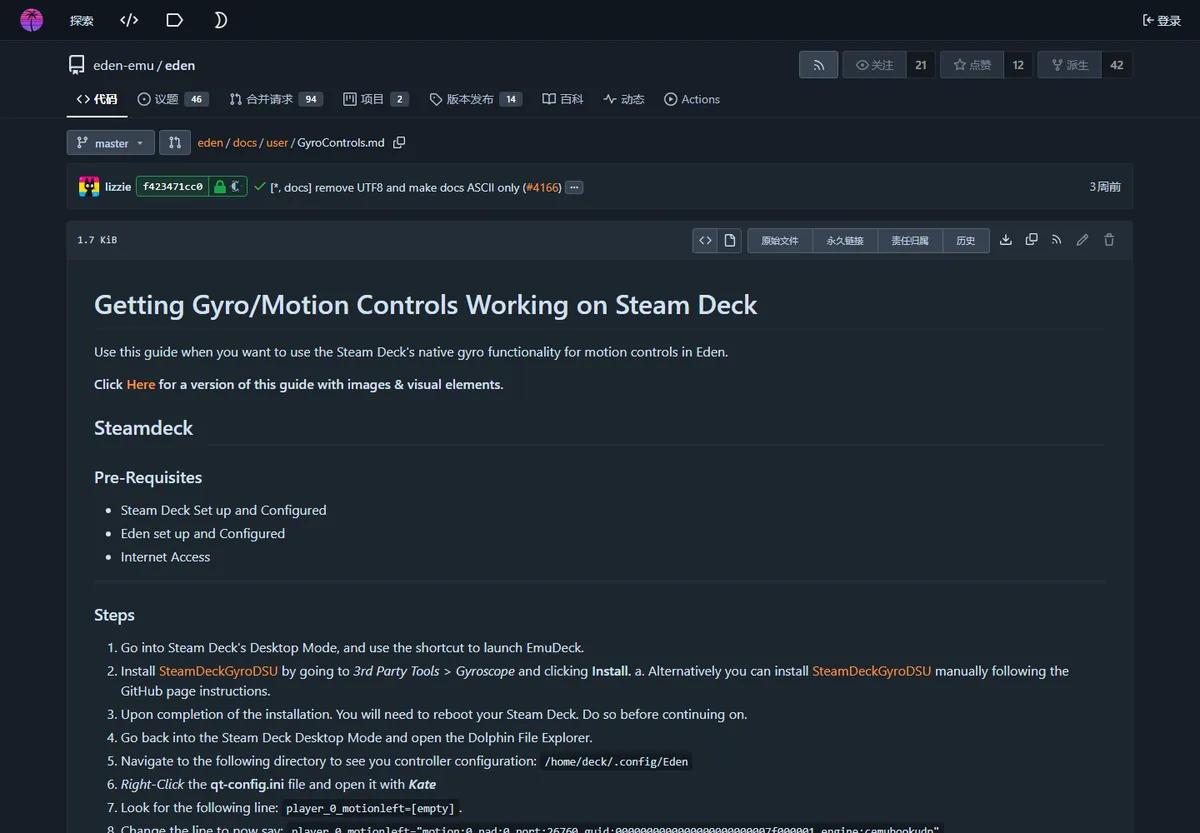Delete file via trash icon
The width and height of the screenshot is (1200, 833).
[1108, 240]
